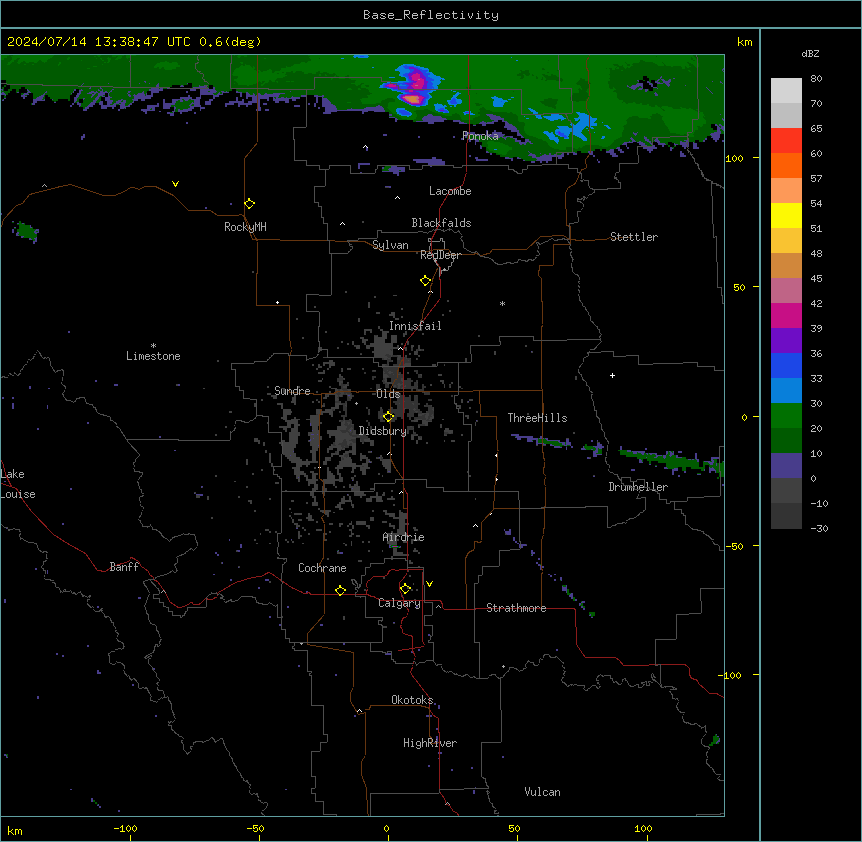Viewport: 862px width, 842px height.
Task: Click the Banff label
Action: [x=124, y=567]
